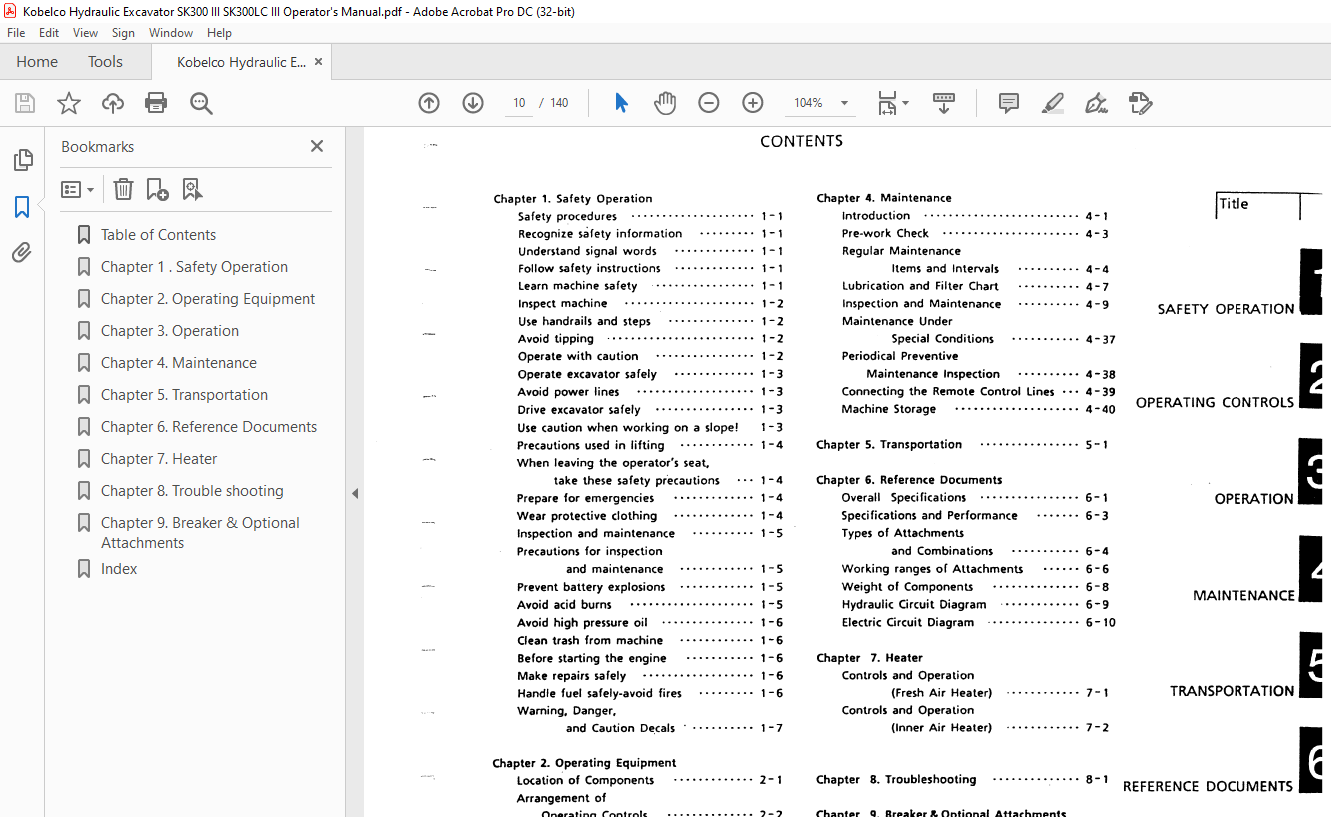This screenshot has height=817, width=1331.
Task: Jump to Chapter 9. Breaker & Optional Attachments bookmark
Action: [200, 533]
